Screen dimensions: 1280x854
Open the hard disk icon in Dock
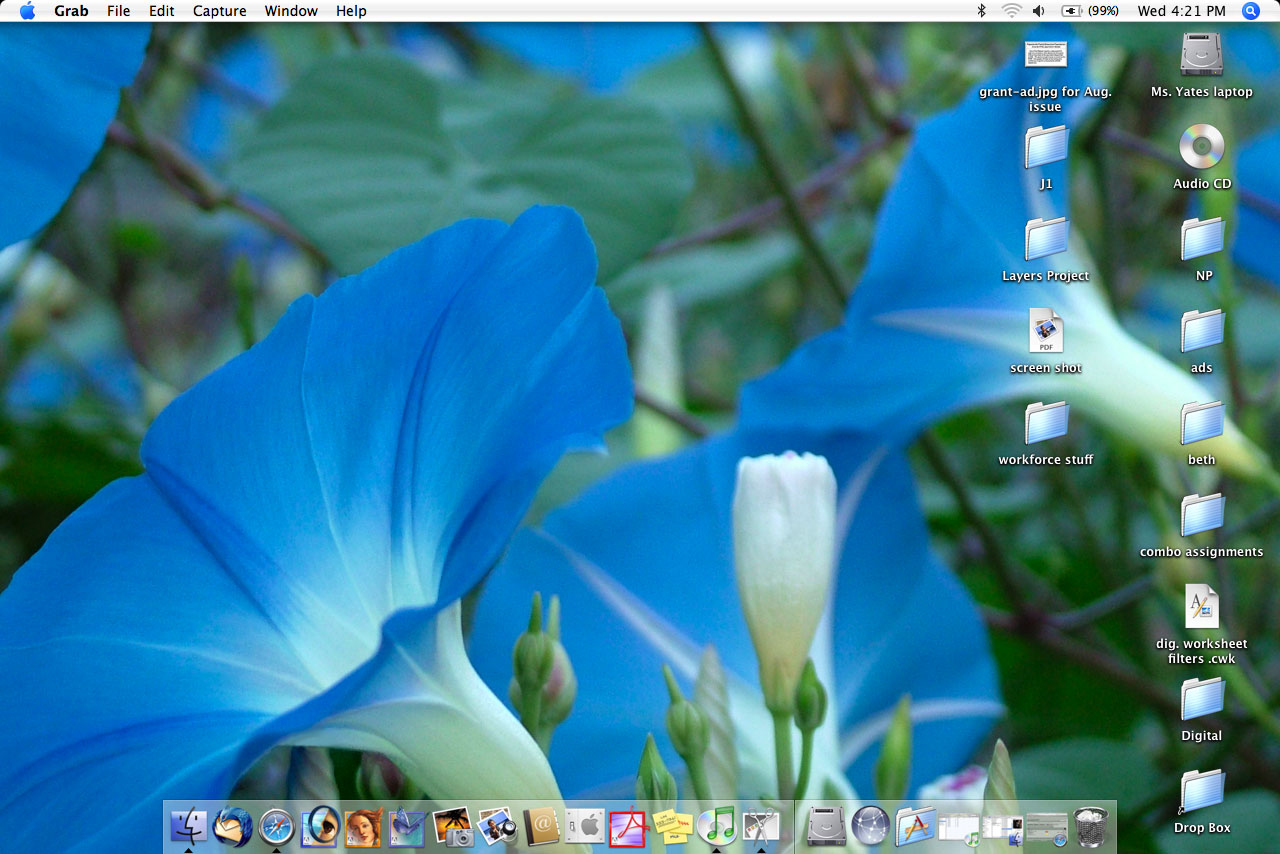[x=827, y=826]
